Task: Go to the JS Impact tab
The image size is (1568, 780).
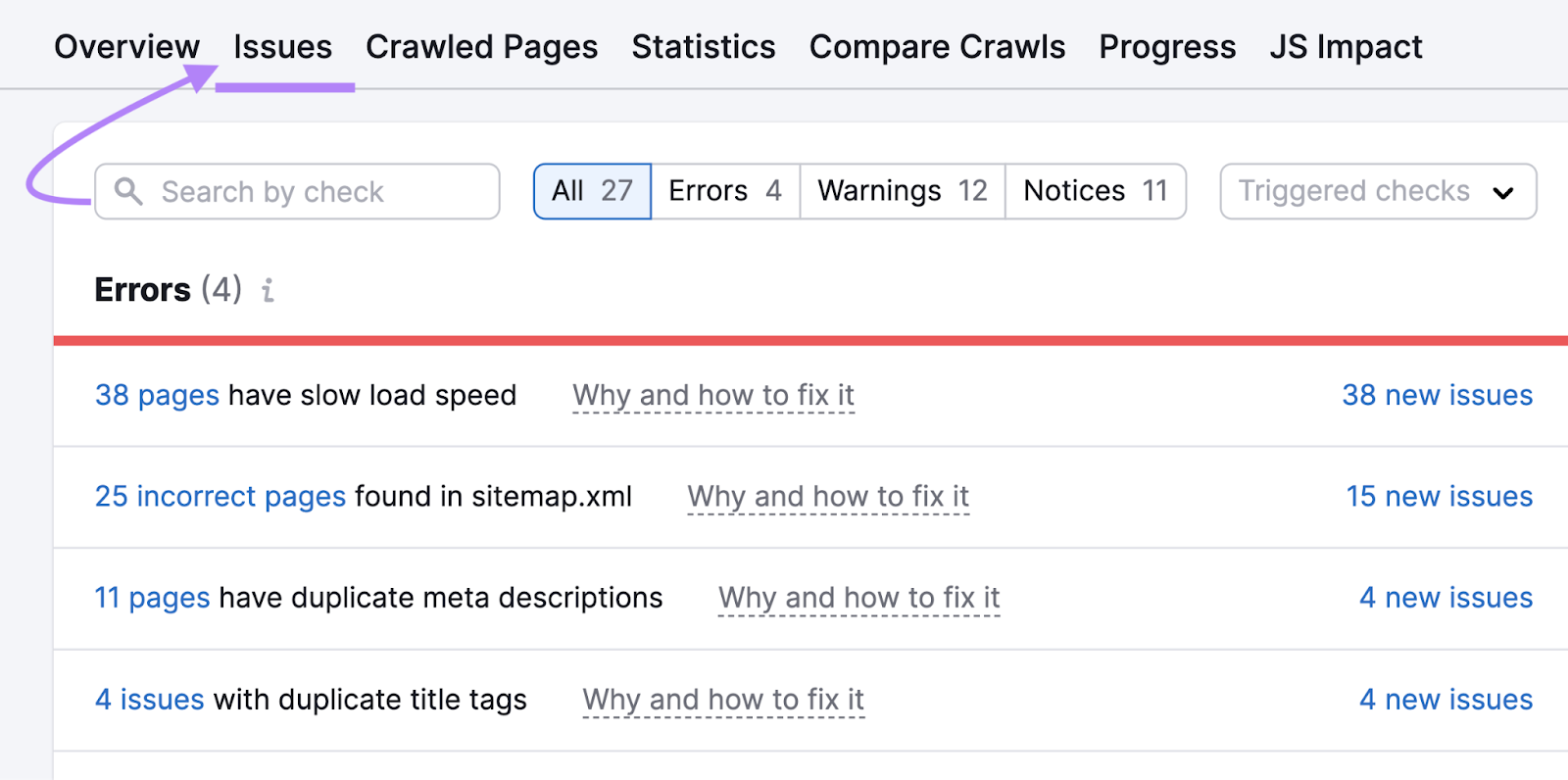Action: point(1346,46)
